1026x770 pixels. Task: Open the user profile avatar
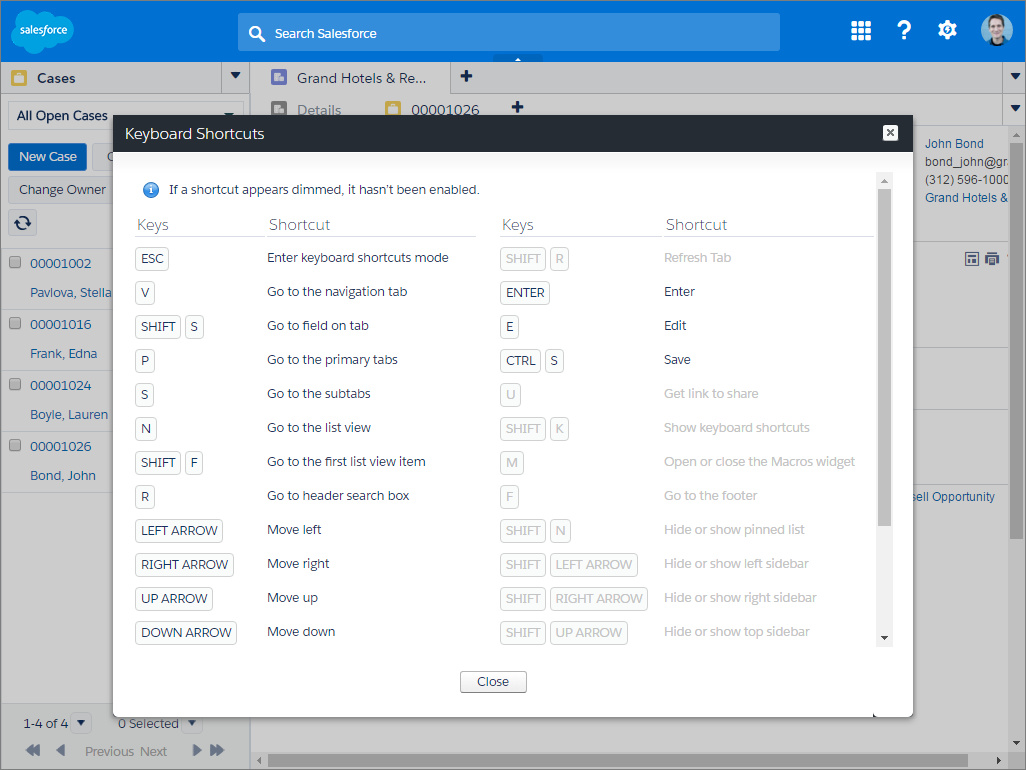(997, 30)
